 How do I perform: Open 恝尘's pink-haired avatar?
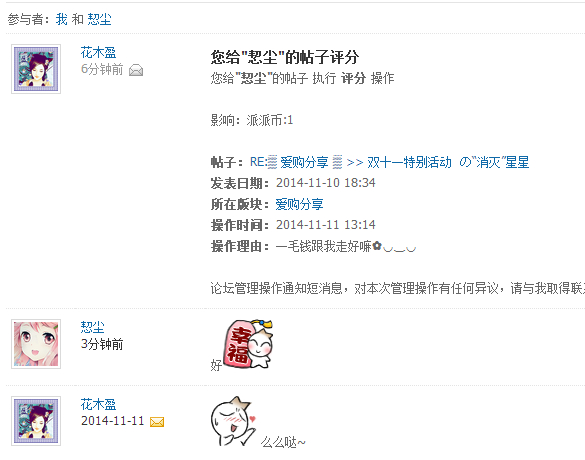pyautogui.click(x=36, y=344)
